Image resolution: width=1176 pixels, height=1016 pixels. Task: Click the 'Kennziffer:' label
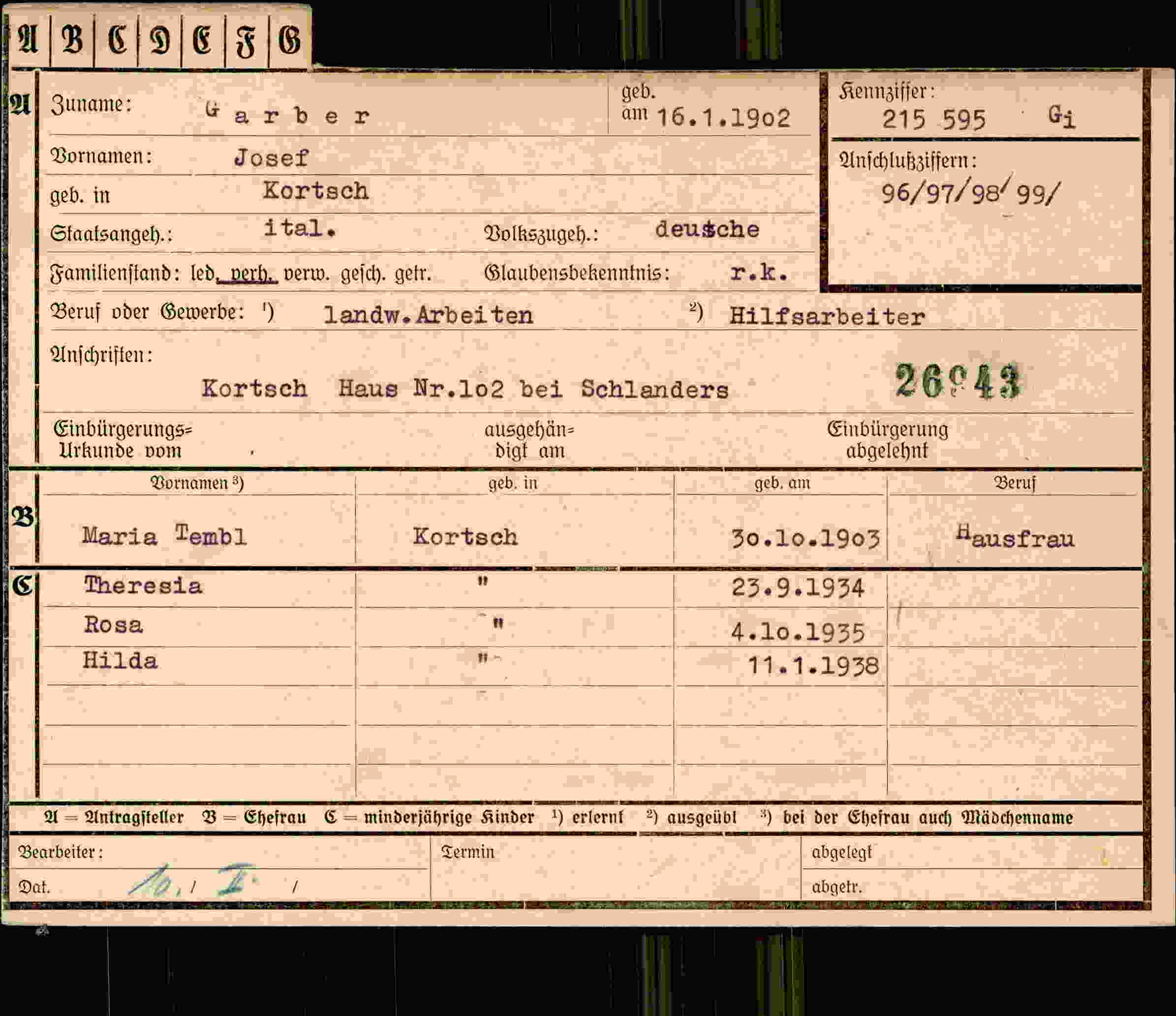(887, 91)
